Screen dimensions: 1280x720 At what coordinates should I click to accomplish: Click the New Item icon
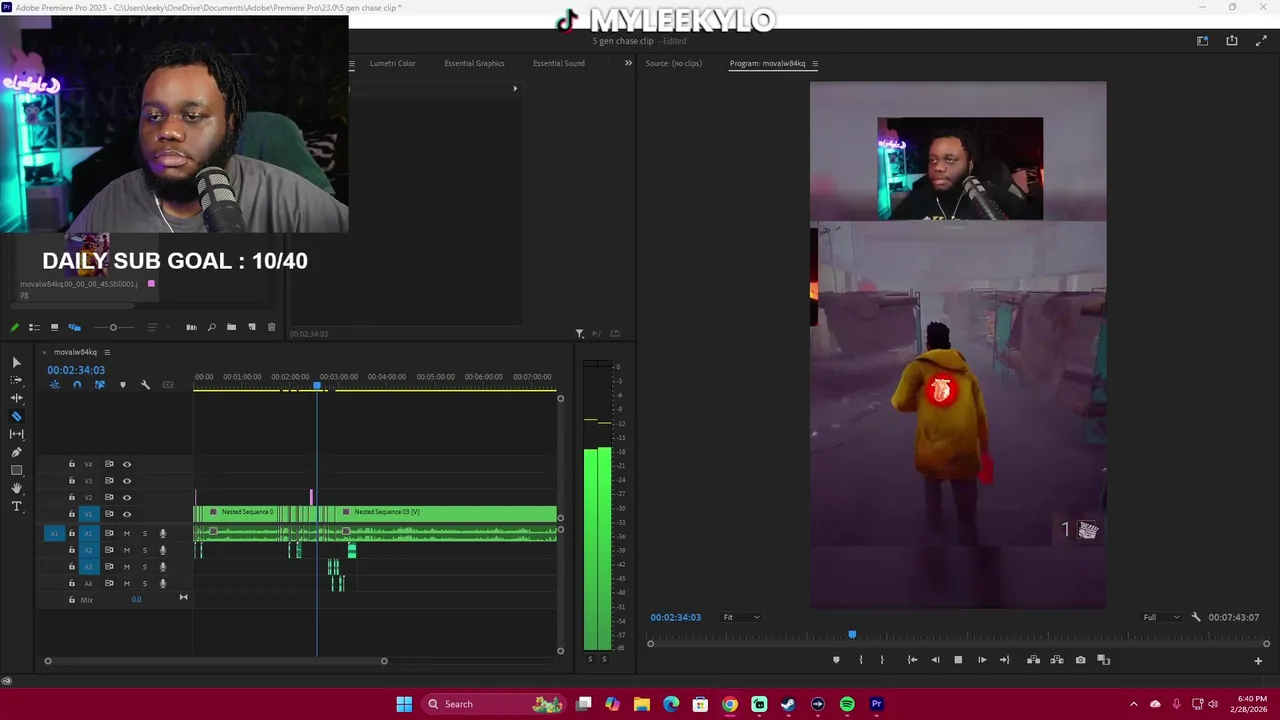click(x=252, y=327)
